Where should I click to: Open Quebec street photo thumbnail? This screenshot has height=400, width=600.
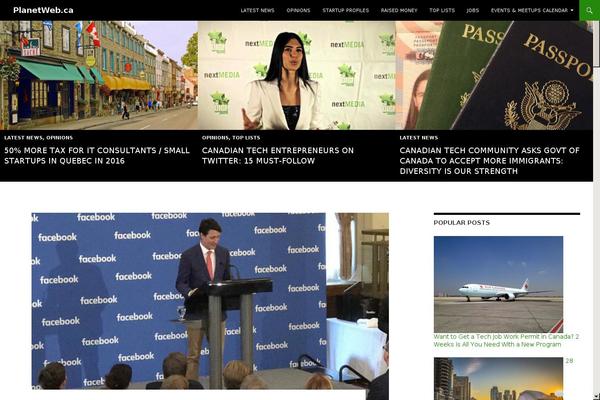(99, 75)
